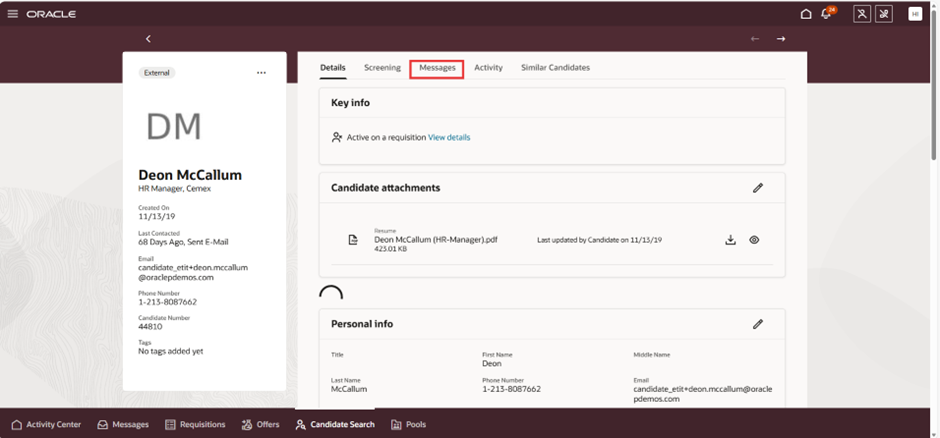Go to next candidate with right arrow
The image size is (940, 438).
pyautogui.click(x=781, y=38)
